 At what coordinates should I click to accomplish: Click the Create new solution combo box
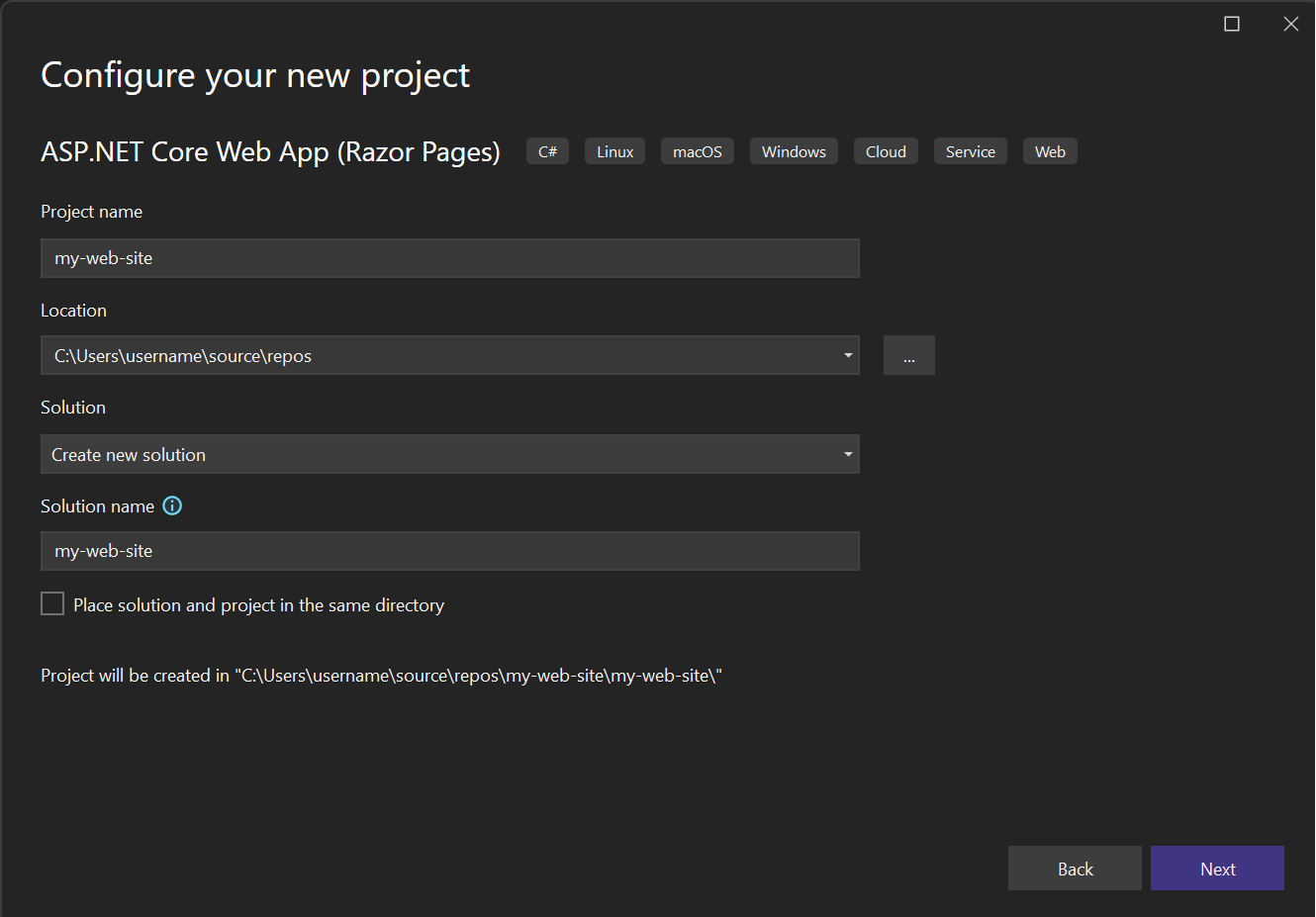tap(435, 454)
